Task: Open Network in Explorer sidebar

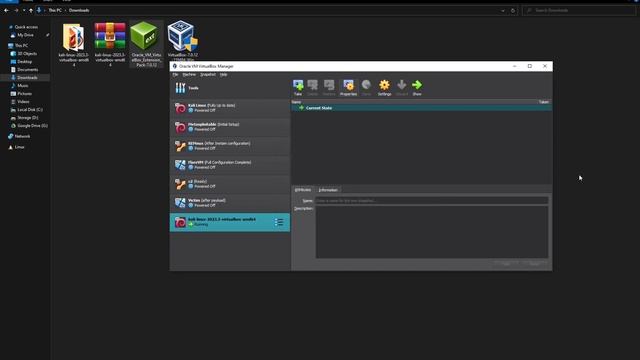Action: coord(22,136)
